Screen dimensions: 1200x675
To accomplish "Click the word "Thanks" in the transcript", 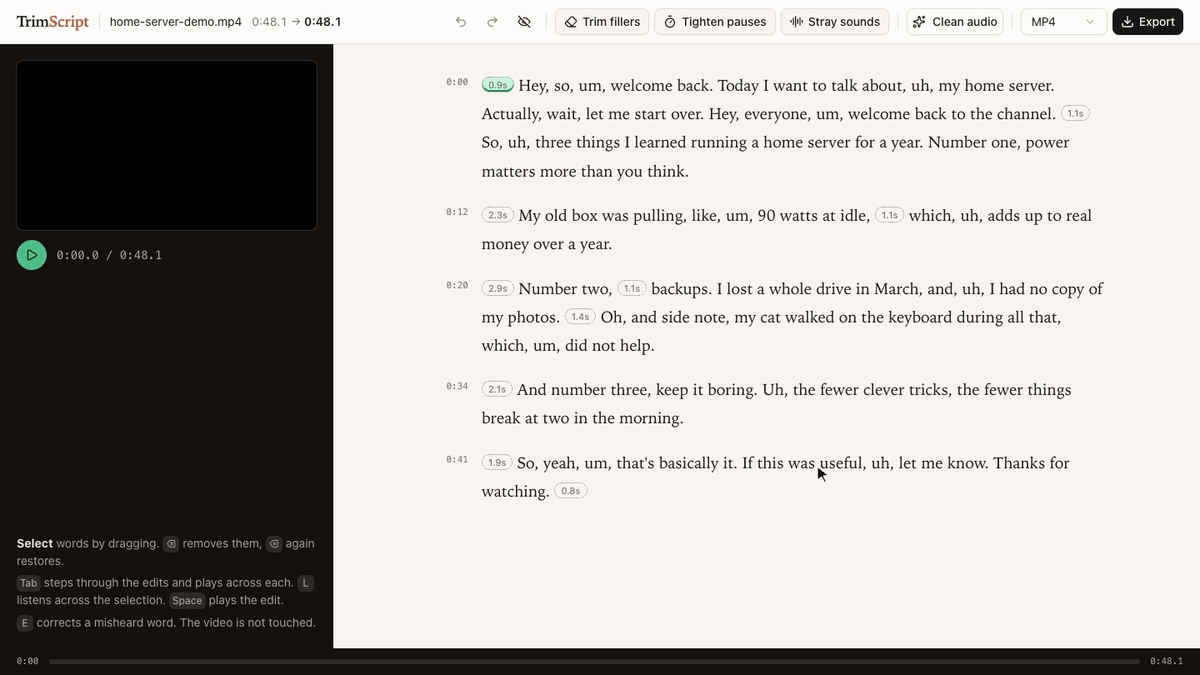I will point(1020,463).
